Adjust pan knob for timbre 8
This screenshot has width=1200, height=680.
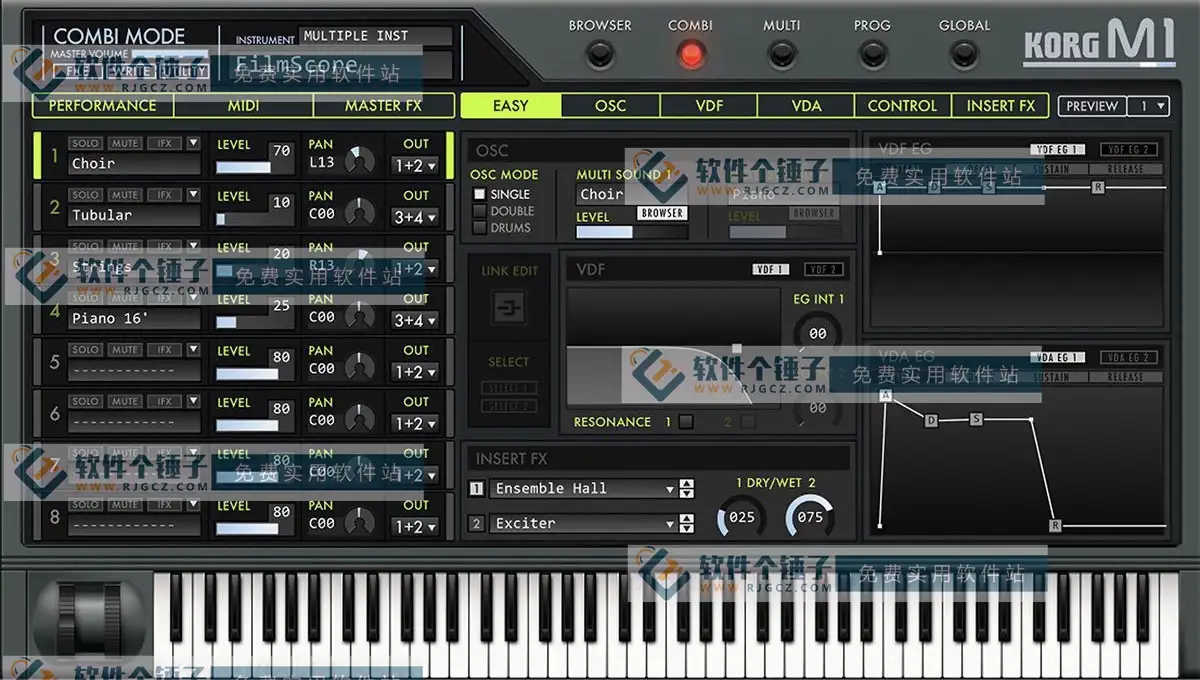point(358,523)
